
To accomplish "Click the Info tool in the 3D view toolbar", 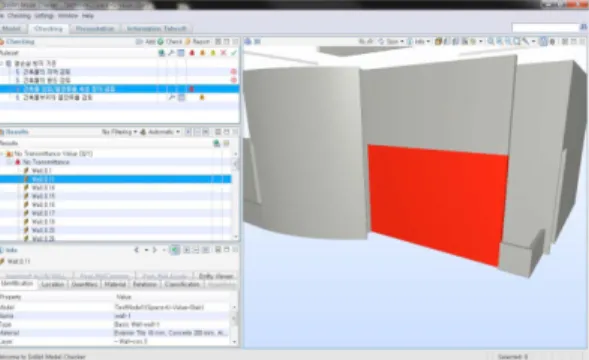I will 418,41.
